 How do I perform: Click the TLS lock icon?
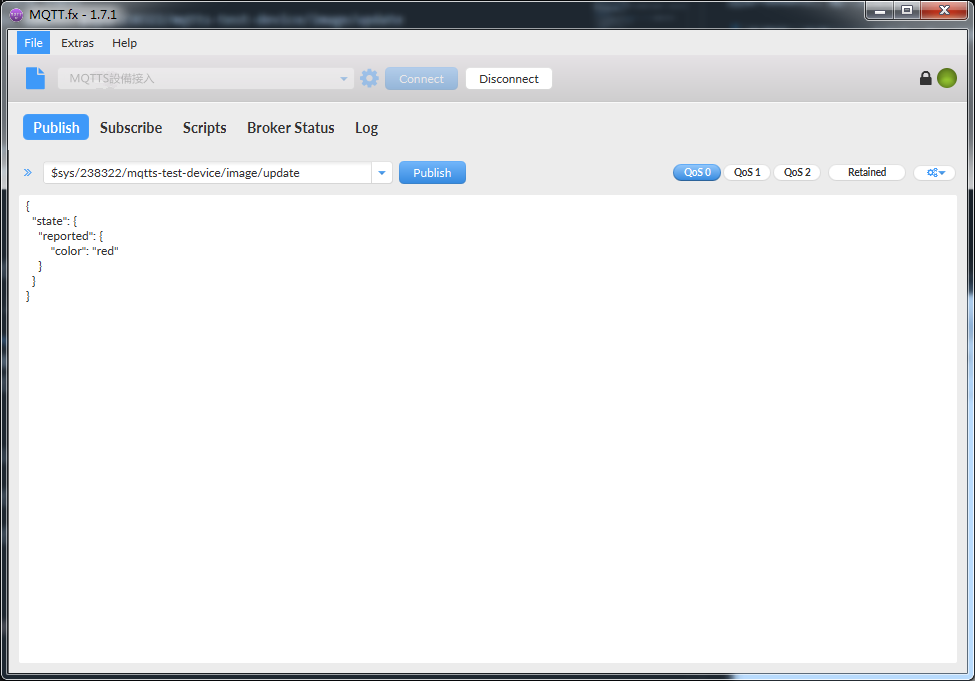click(925, 78)
